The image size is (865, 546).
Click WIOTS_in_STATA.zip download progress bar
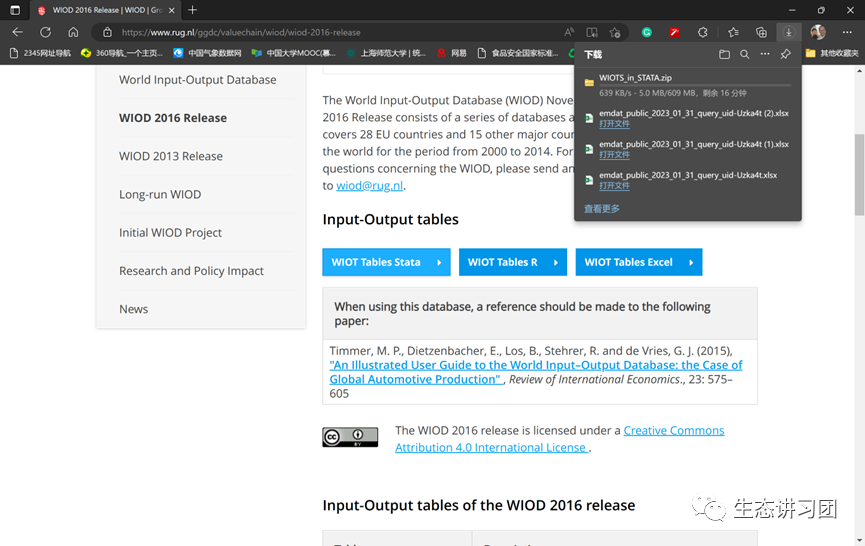click(x=695, y=85)
